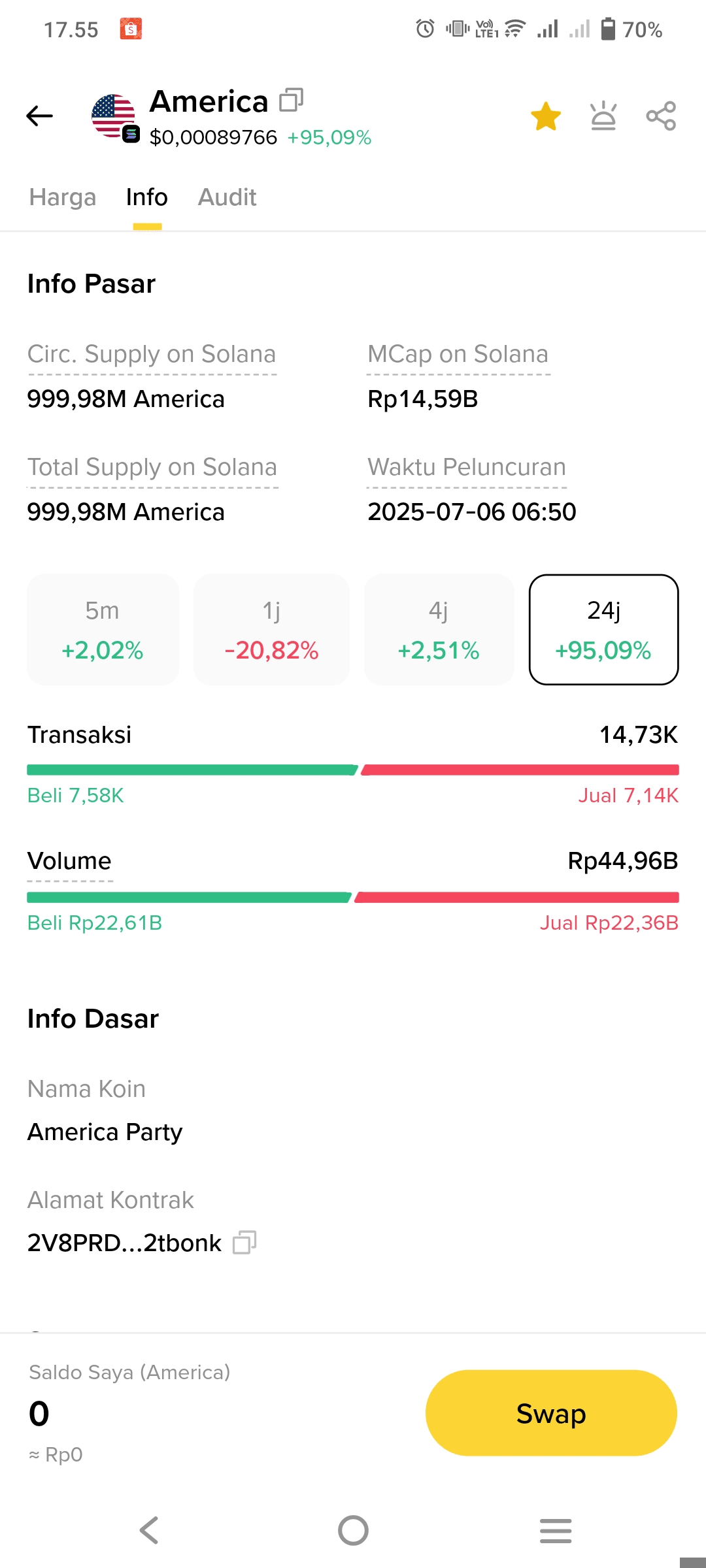Screen dimensions: 706x1568
Task: Copy the America token name
Action: tap(291, 101)
